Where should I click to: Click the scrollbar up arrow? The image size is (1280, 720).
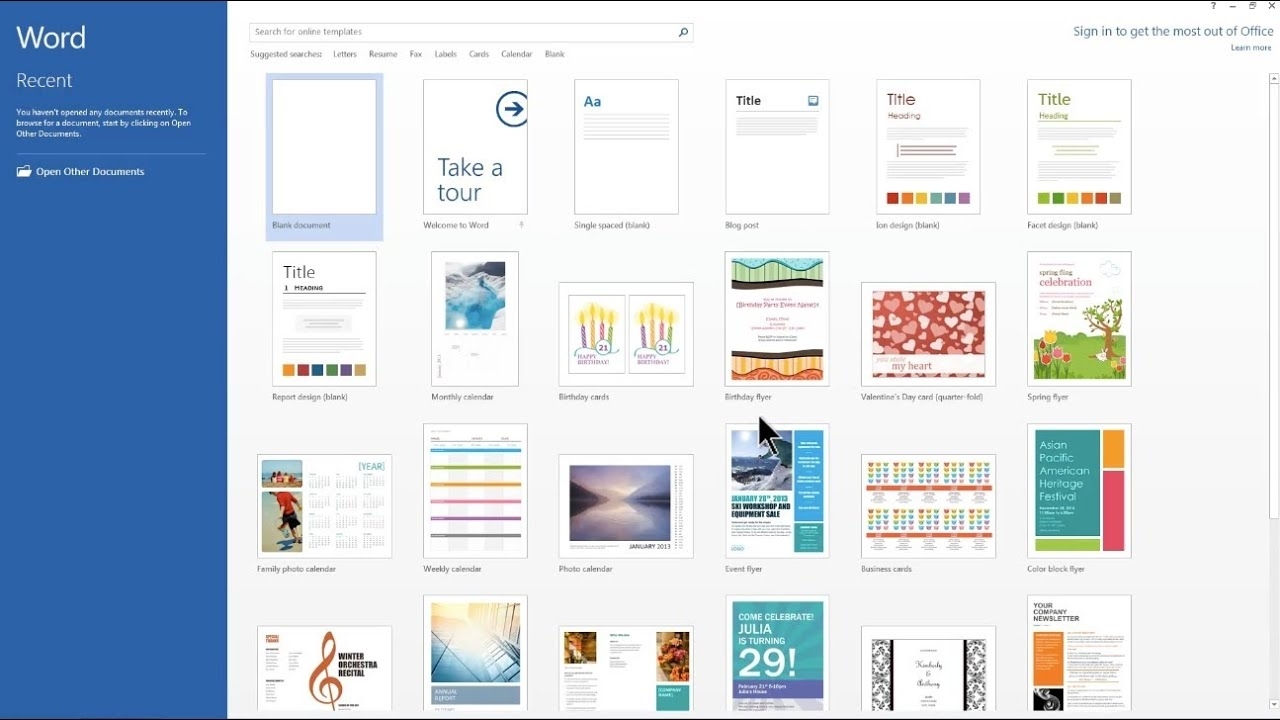pyautogui.click(x=1273, y=77)
